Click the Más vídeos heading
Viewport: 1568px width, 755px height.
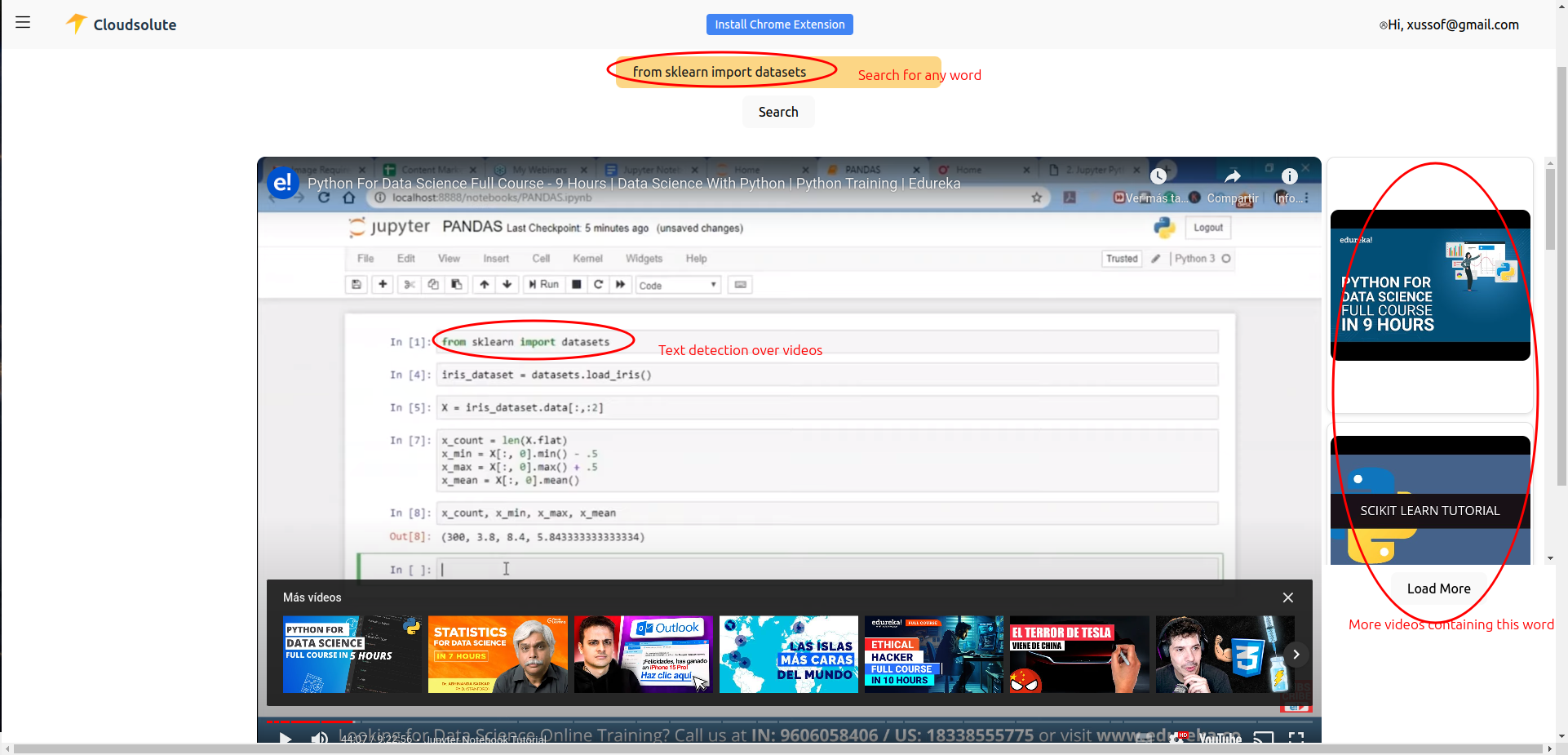[x=312, y=597]
